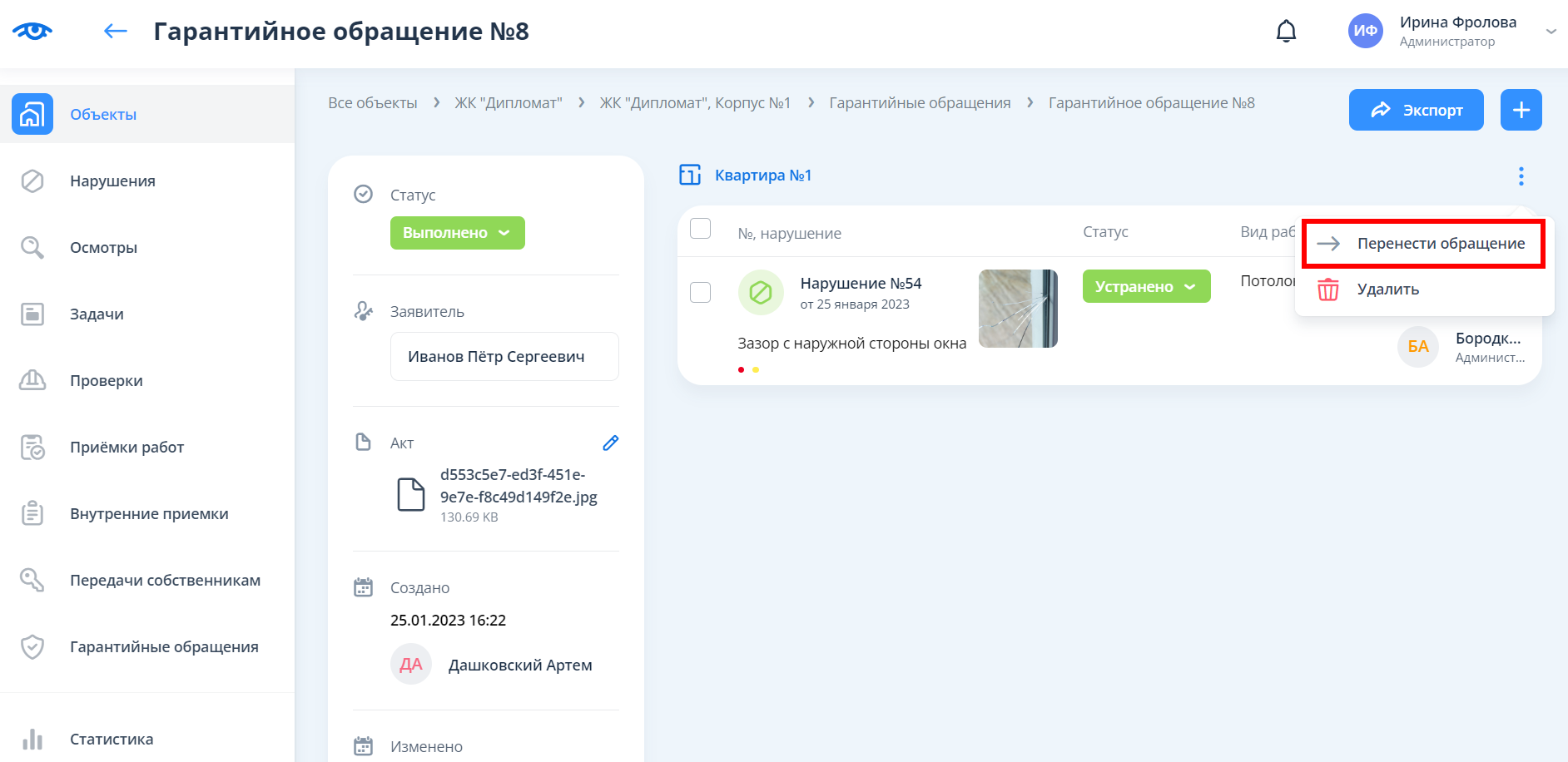Check the box for Нарушение №54

tap(701, 292)
